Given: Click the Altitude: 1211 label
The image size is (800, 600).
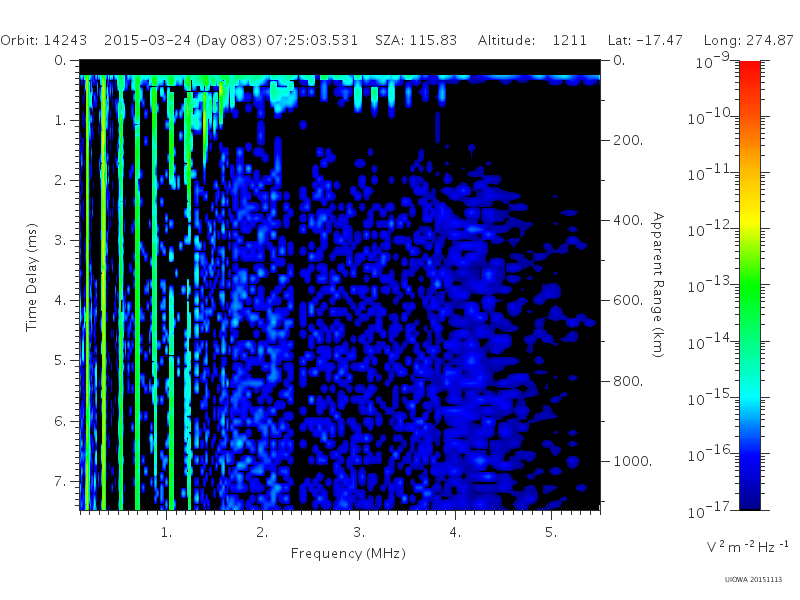Looking at the screenshot, I should [532, 40].
